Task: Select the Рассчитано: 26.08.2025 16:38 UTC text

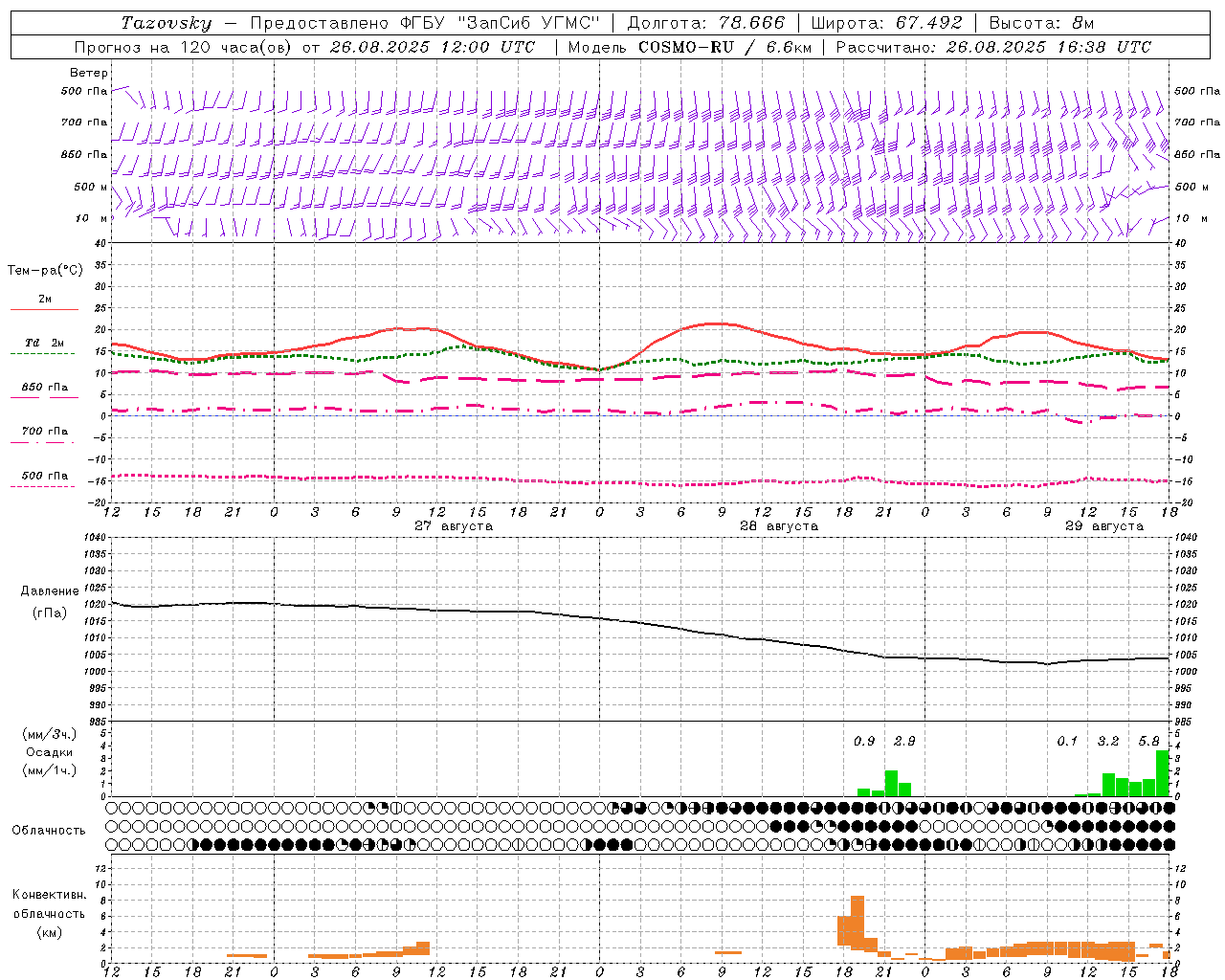Action: coord(993,47)
